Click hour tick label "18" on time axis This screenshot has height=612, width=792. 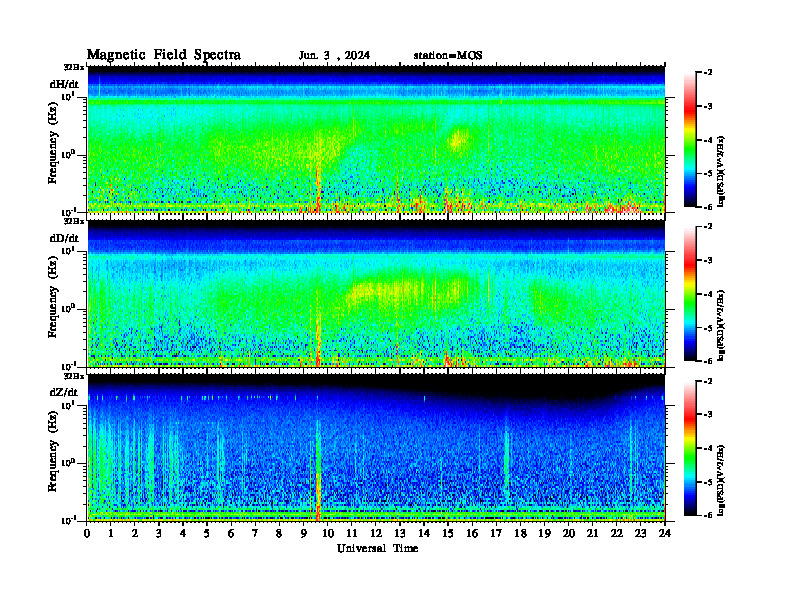[x=520, y=533]
